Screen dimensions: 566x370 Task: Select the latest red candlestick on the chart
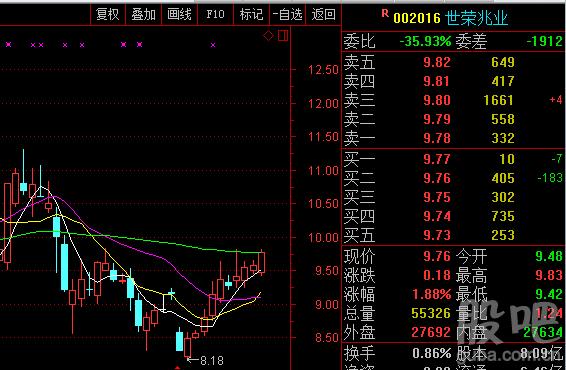tap(262, 262)
